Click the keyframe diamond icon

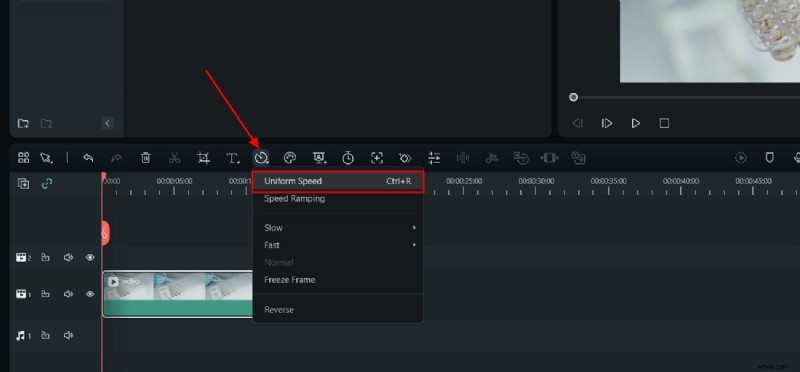(405, 158)
